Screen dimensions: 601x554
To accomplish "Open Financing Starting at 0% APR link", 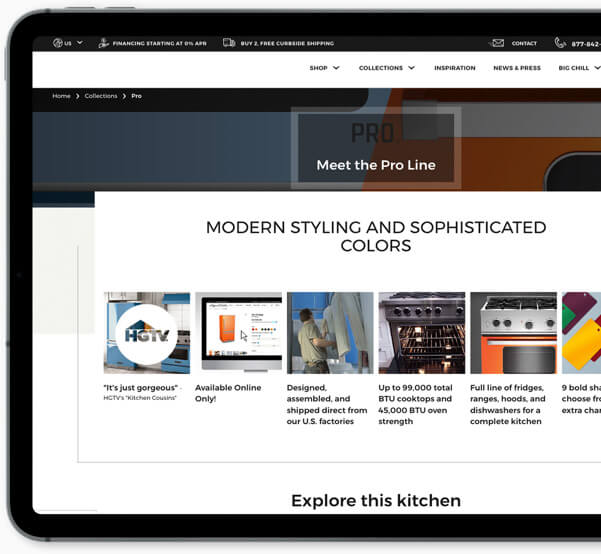I will [x=159, y=43].
